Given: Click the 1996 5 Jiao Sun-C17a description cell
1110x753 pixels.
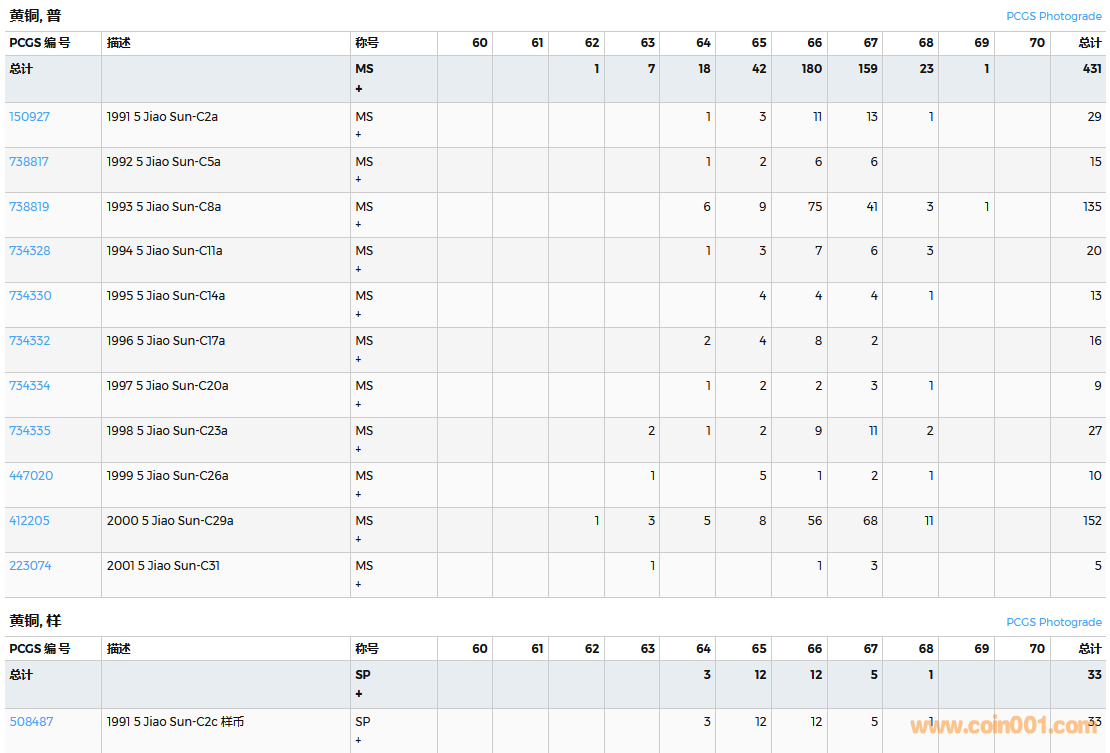Looking at the screenshot, I should (166, 341).
